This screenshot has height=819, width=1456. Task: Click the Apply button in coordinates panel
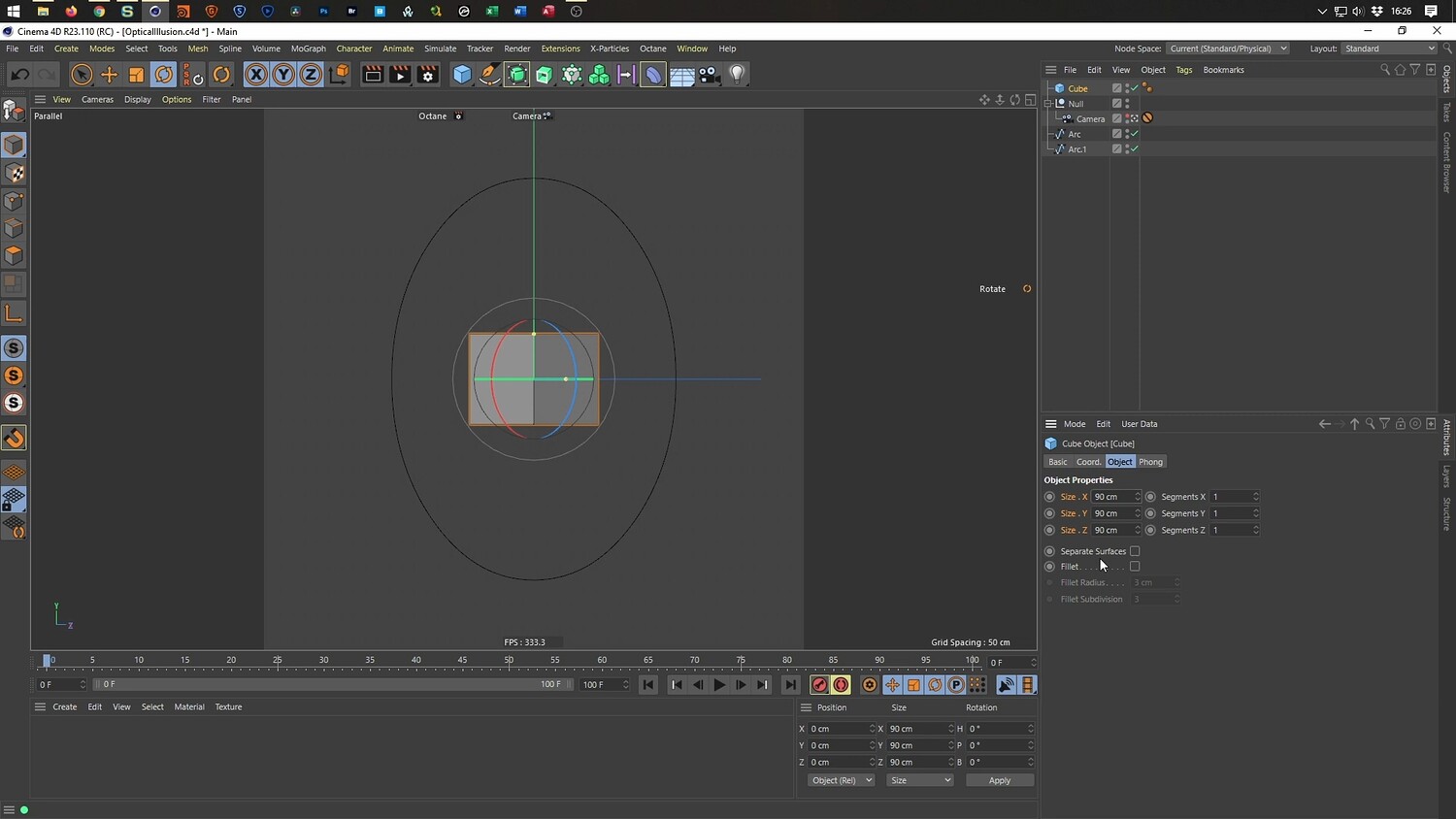point(999,780)
